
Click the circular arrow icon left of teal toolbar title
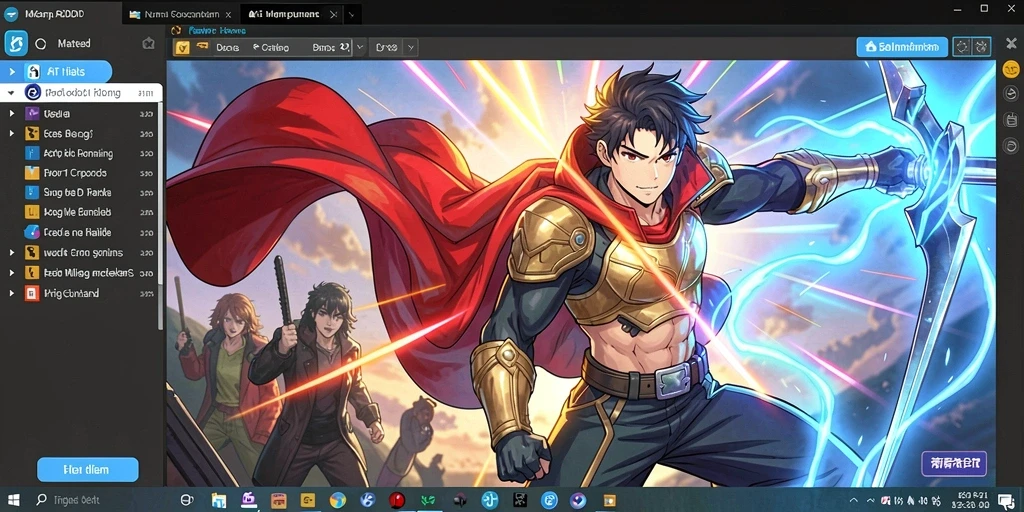[175, 30]
